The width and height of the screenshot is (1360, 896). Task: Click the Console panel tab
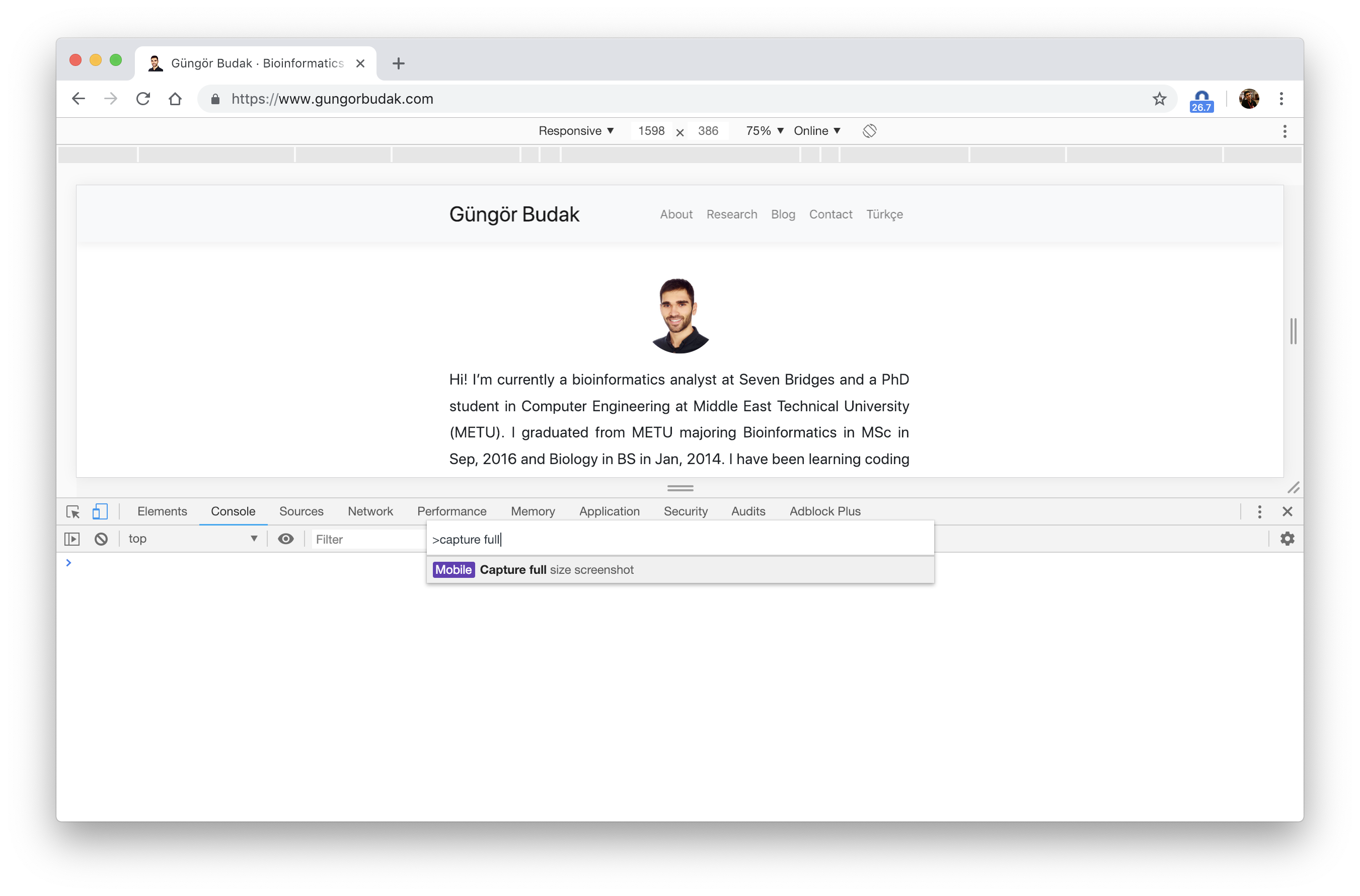coord(234,511)
